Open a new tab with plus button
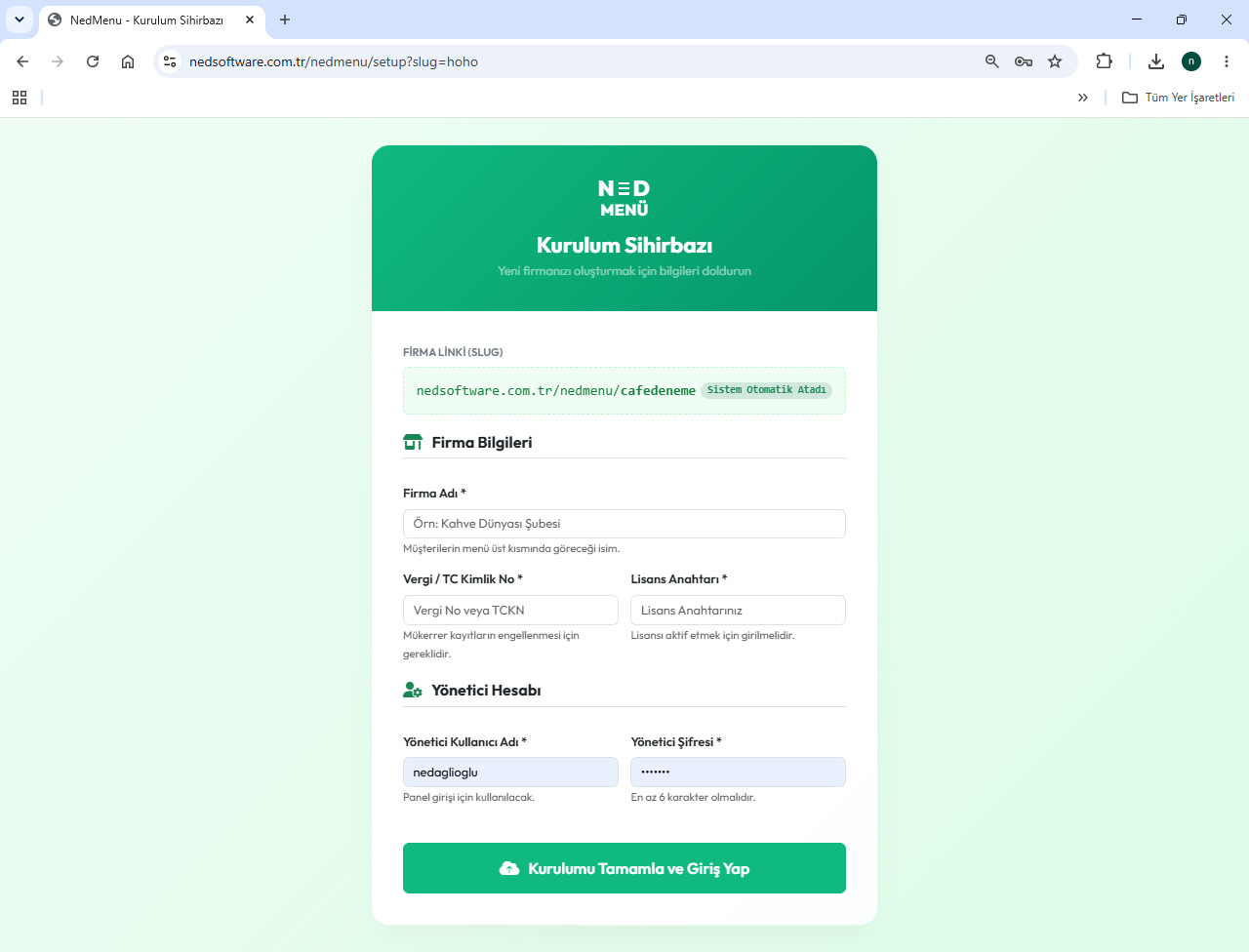1249x952 pixels. [x=285, y=20]
